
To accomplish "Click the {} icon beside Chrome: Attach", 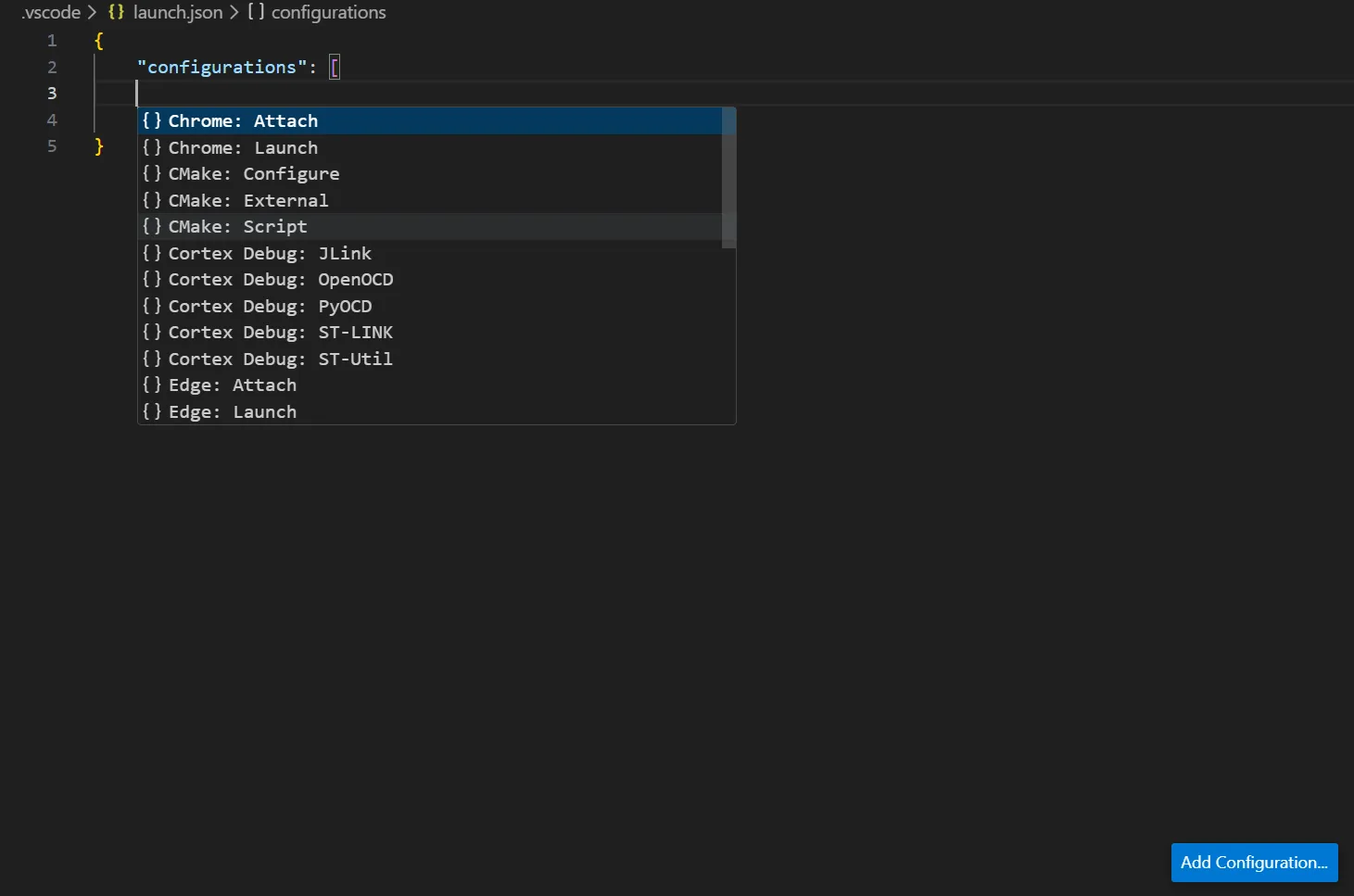I will [x=152, y=120].
